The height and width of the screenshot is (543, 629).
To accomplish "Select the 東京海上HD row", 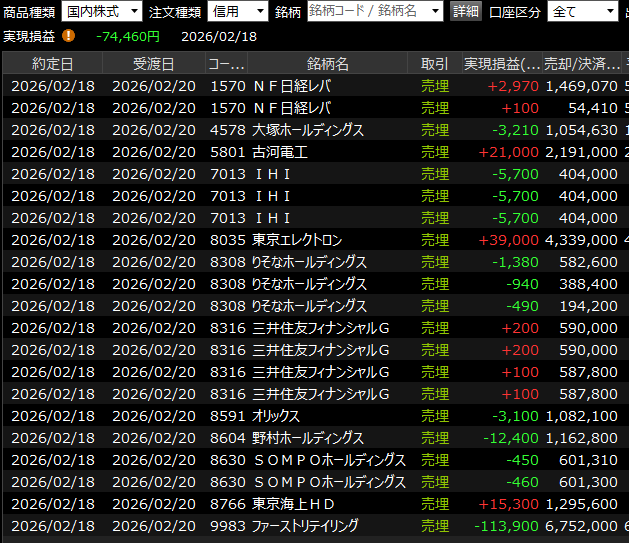I will (300, 504).
